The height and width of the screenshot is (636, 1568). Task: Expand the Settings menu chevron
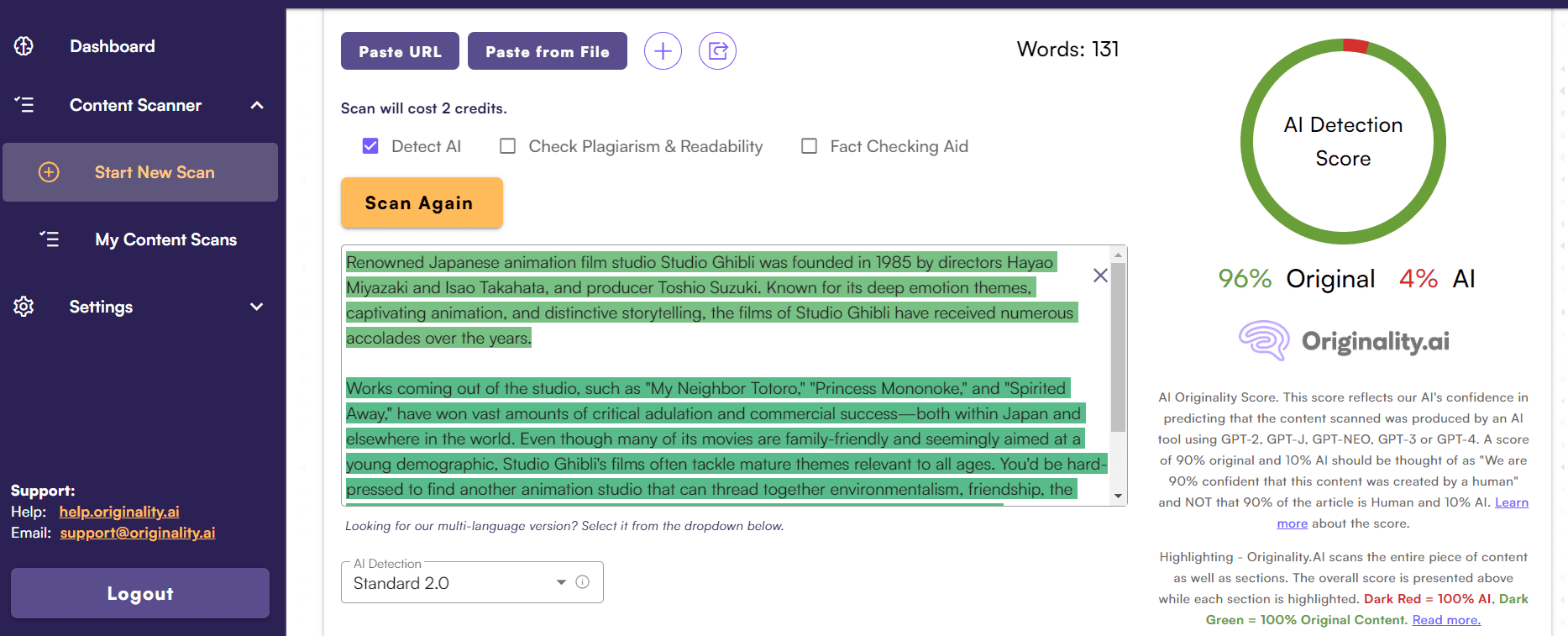pyautogui.click(x=257, y=307)
